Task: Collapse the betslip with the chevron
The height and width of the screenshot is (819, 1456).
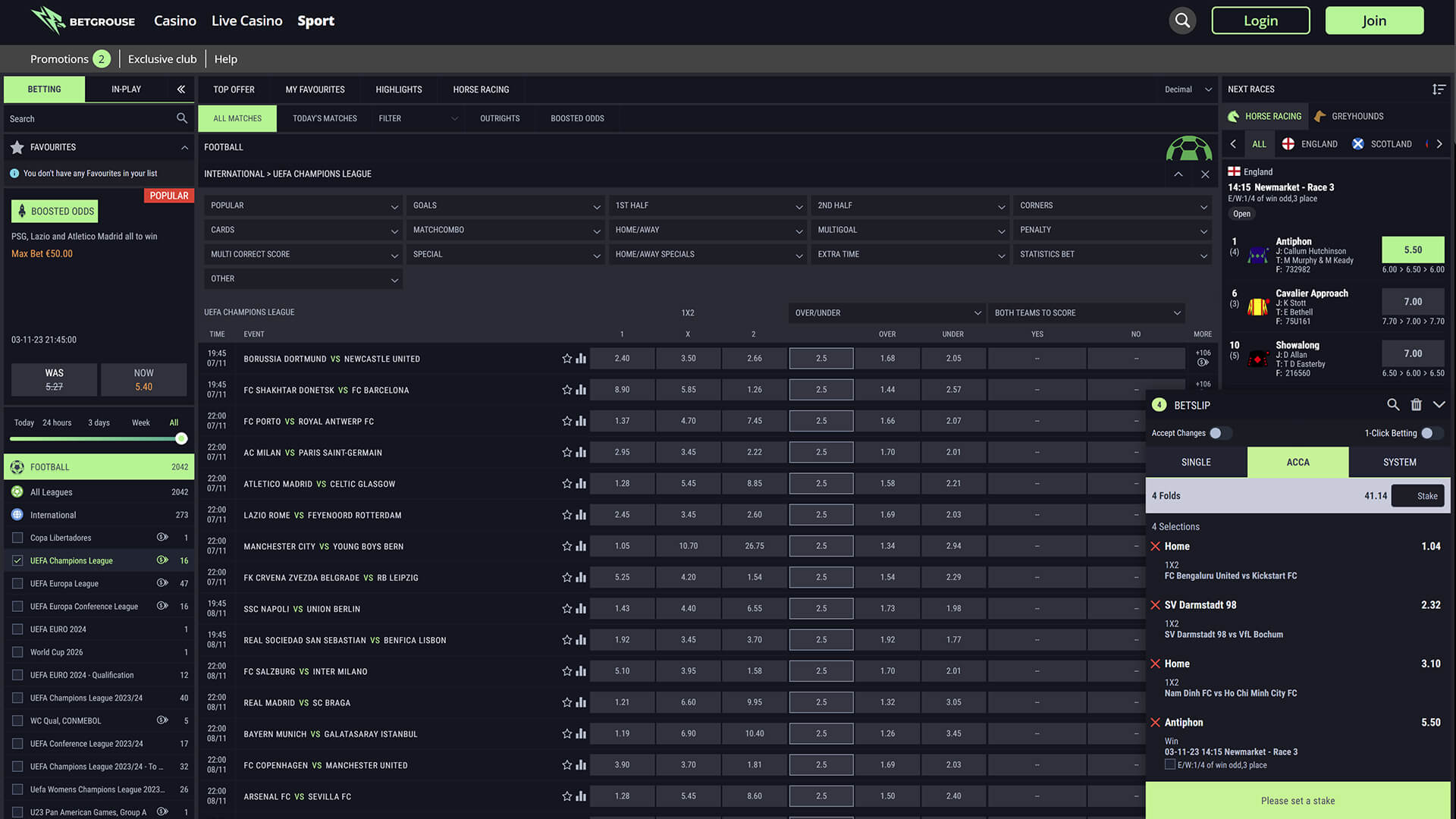Action: (x=1439, y=405)
